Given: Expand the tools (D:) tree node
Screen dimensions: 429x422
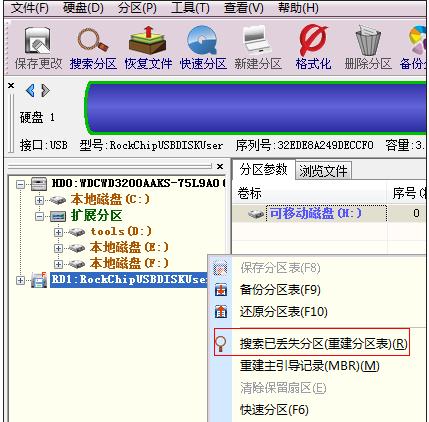Looking at the screenshot, I should (58, 232).
